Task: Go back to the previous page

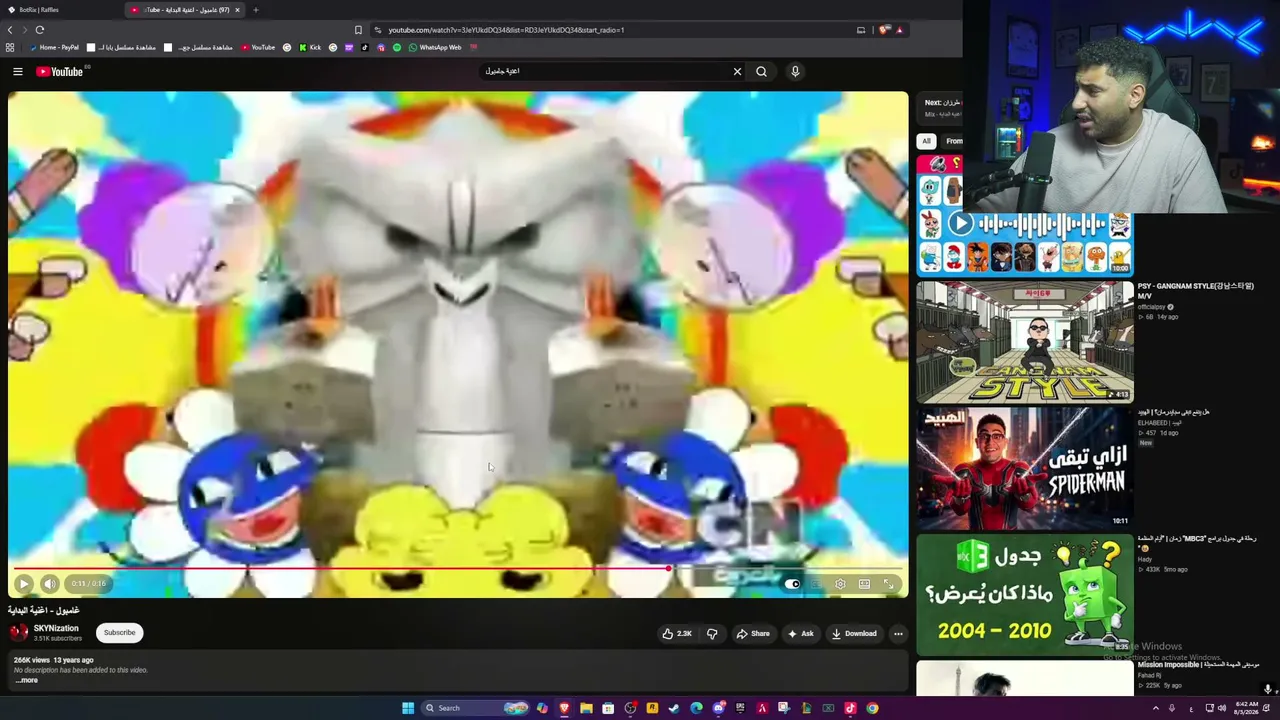Action: click(10, 30)
